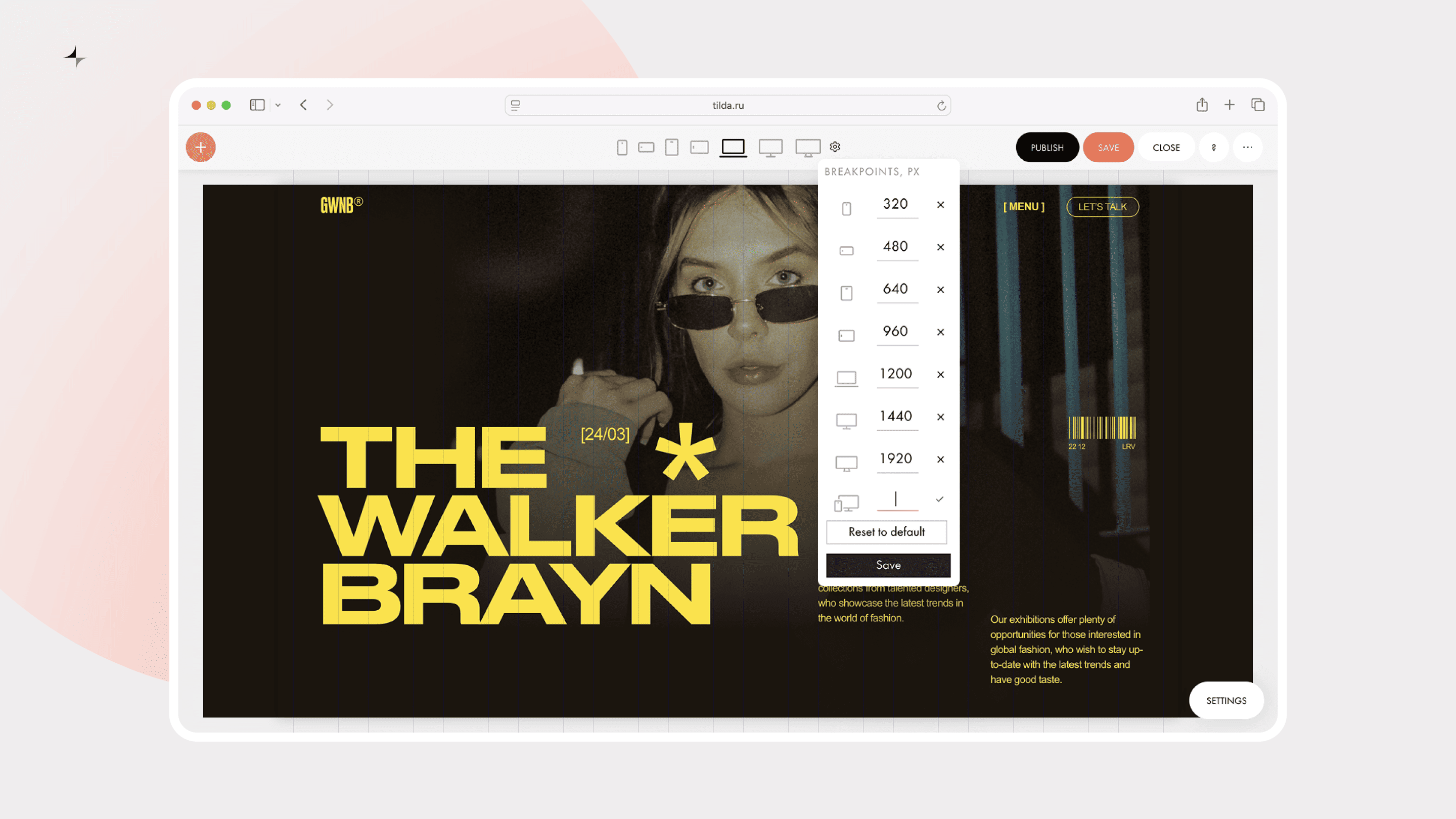The image size is (1456, 819).
Task: Click the new breakpoint input field
Action: [897, 499]
